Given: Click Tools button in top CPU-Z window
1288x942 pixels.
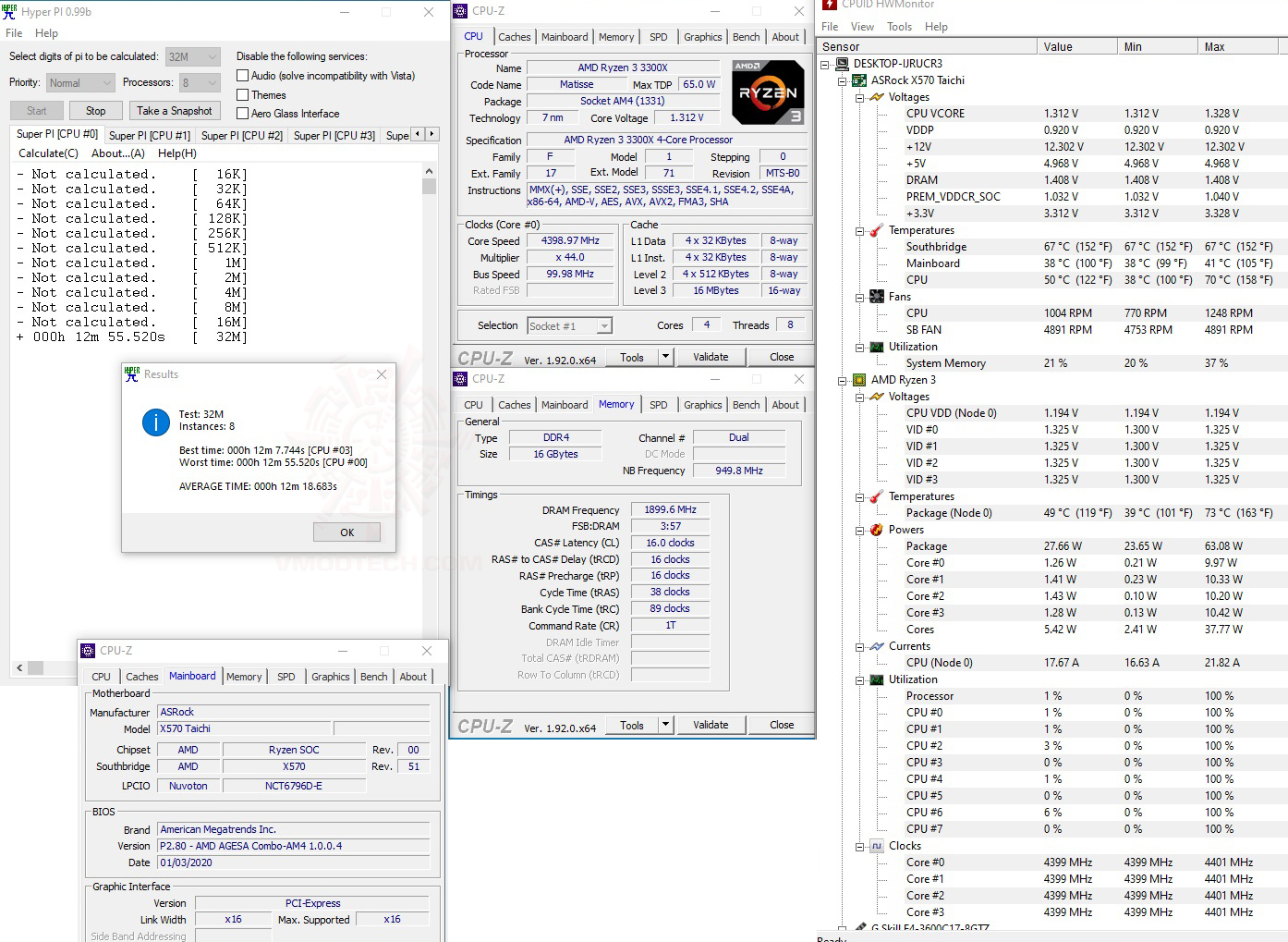Looking at the screenshot, I should [632, 357].
